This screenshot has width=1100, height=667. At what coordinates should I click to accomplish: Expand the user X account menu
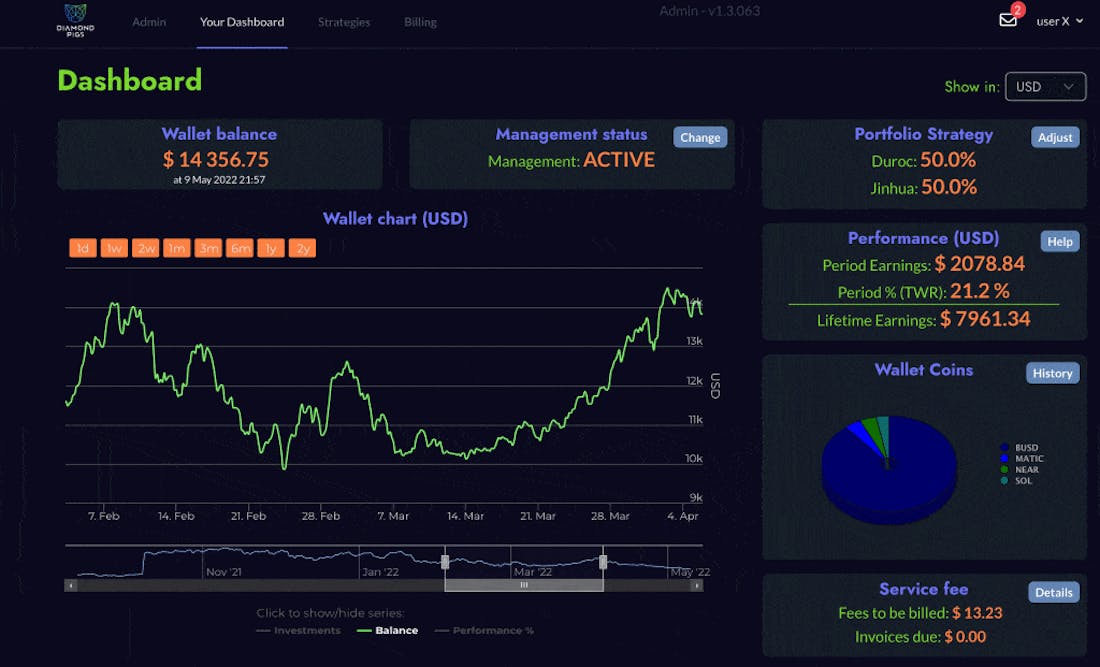click(x=1059, y=21)
